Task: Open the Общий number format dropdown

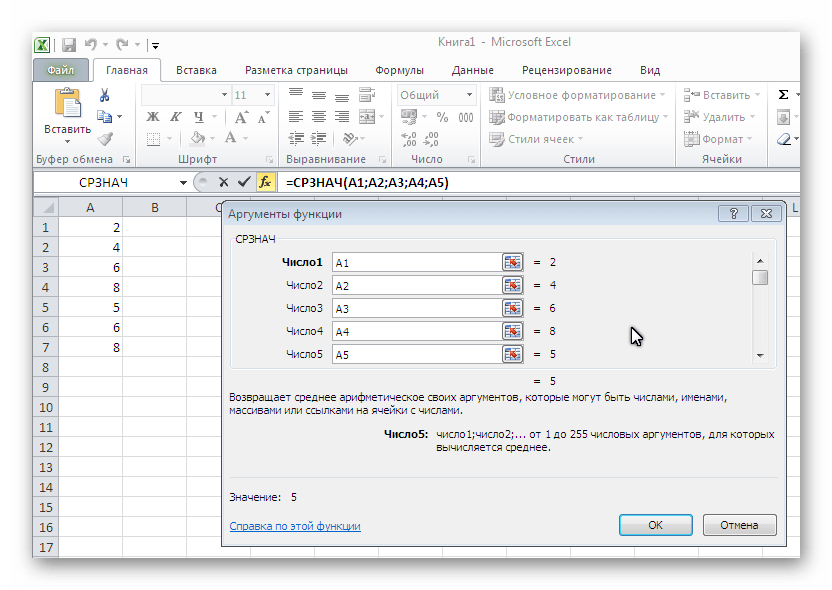Action: 469,95
